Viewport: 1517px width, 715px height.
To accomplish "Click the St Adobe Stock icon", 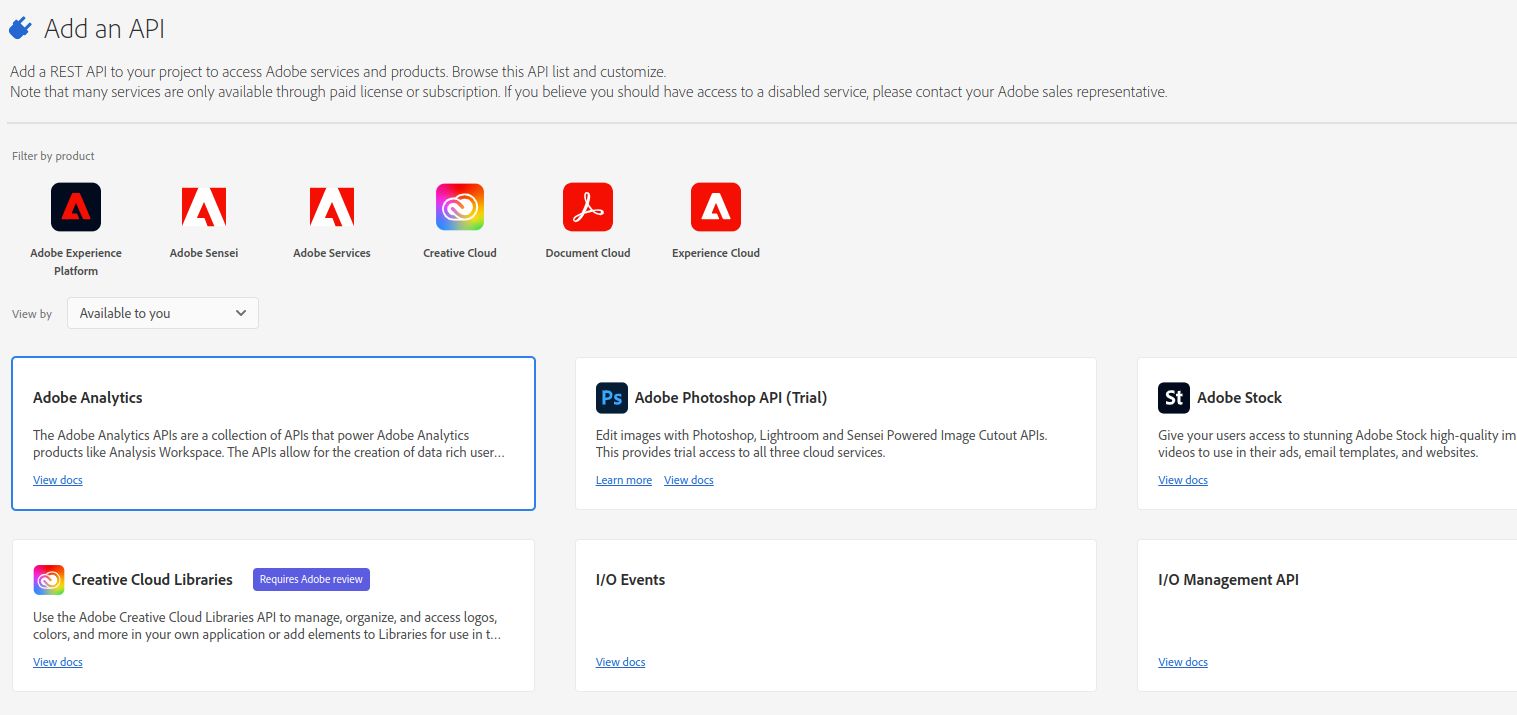I will tap(1173, 397).
